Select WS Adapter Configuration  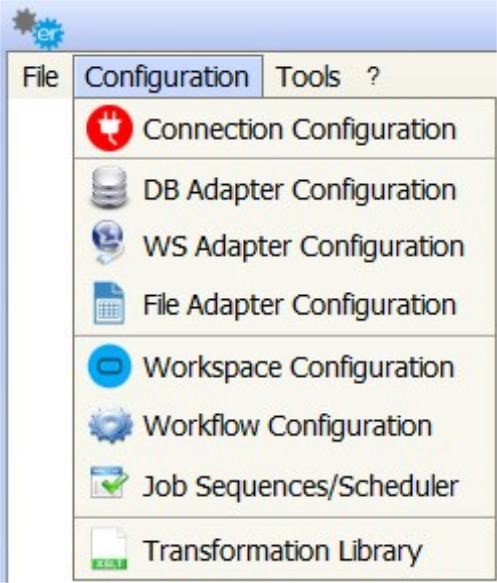(285, 246)
